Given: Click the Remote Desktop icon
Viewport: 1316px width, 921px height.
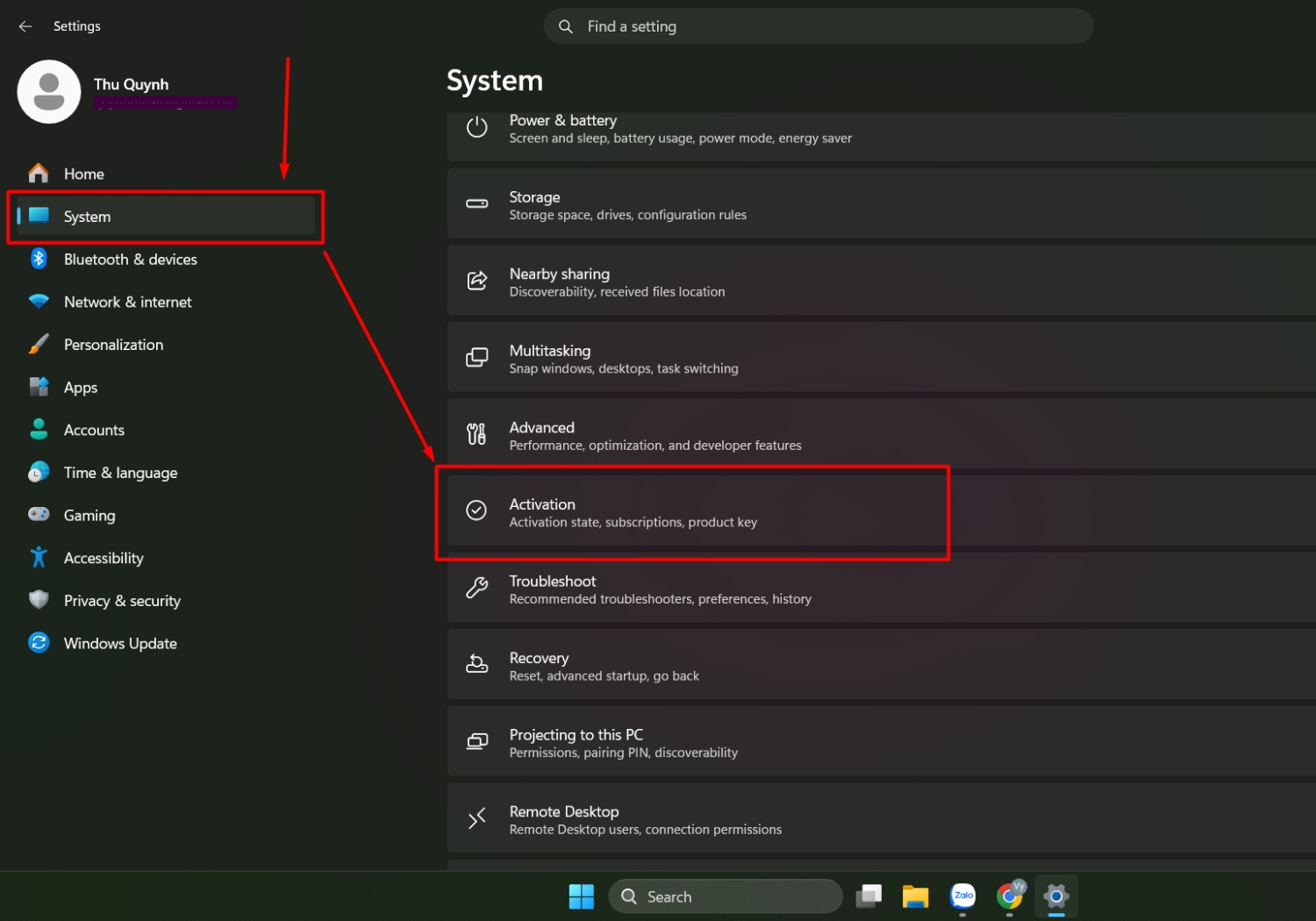Looking at the screenshot, I should 477,818.
